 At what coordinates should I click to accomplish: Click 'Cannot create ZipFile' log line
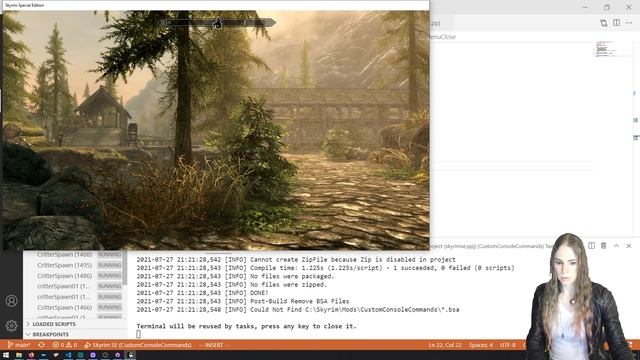coord(296,260)
